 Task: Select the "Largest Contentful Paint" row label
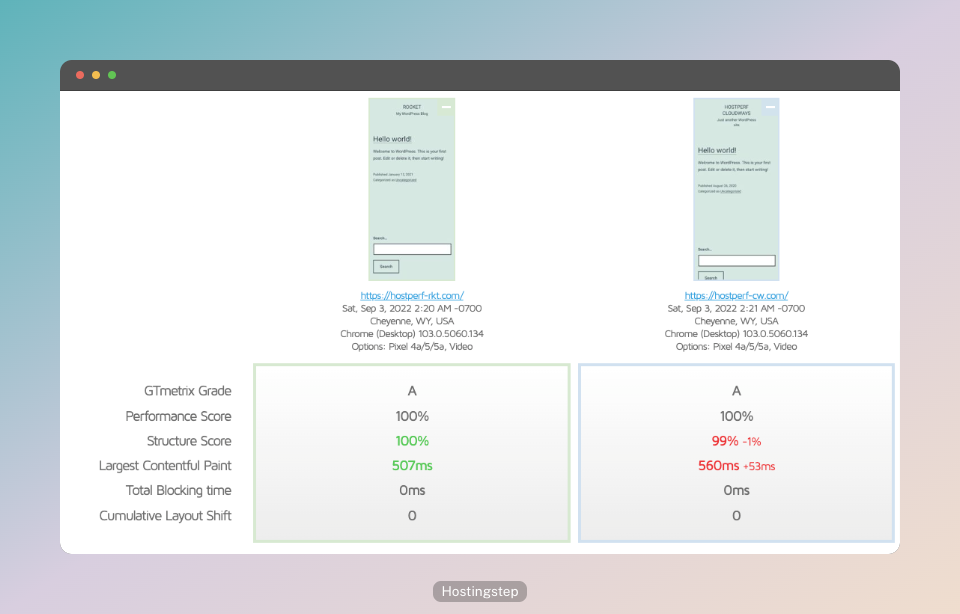(x=165, y=466)
